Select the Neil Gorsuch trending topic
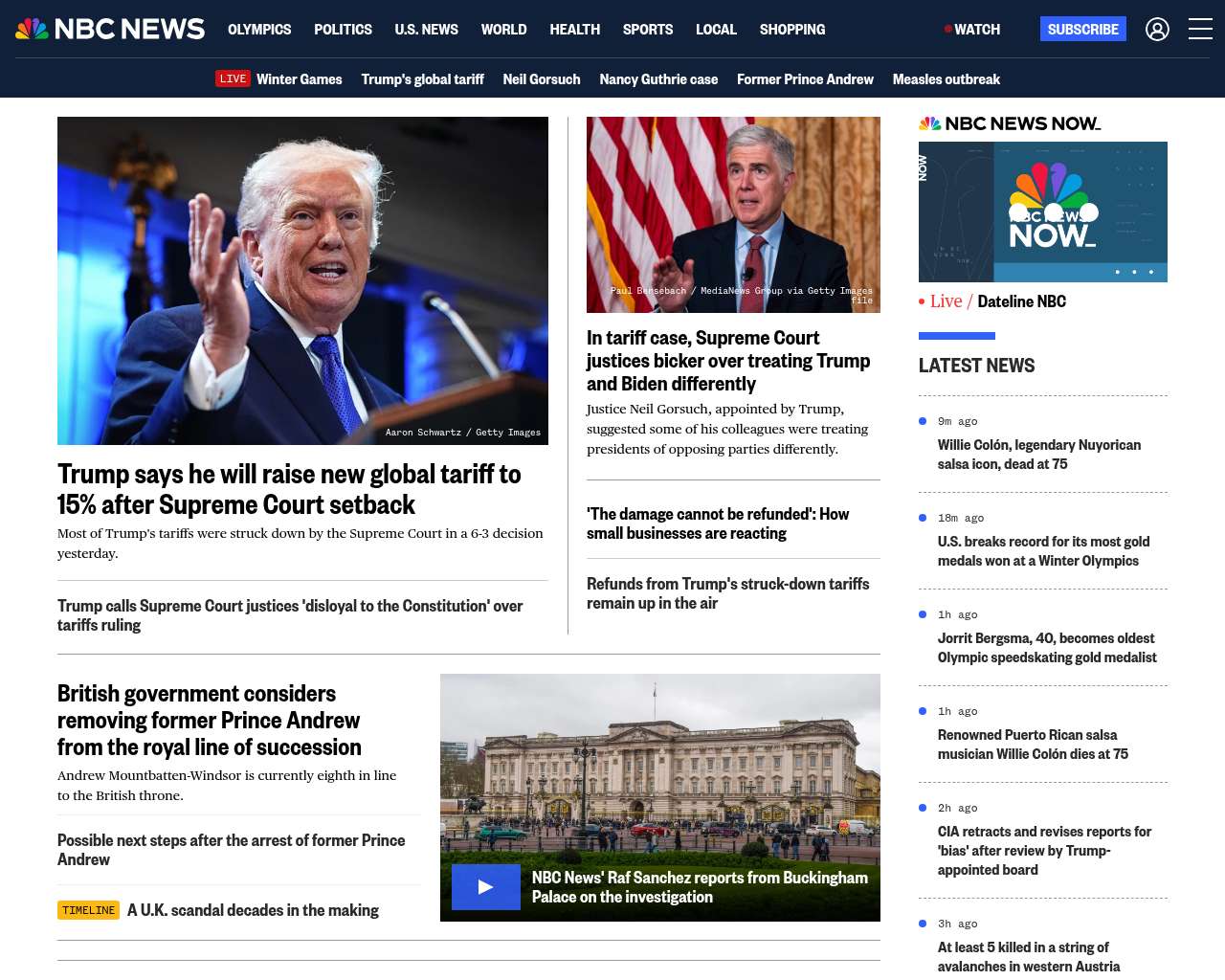 tap(542, 79)
